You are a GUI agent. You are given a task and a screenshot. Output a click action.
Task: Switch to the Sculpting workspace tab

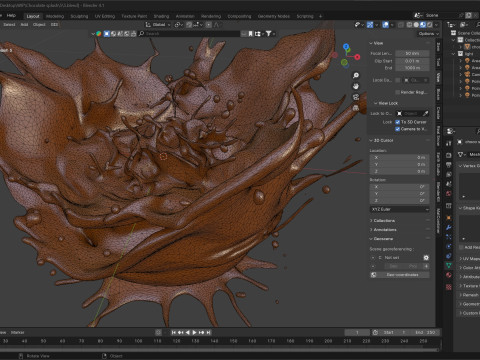coord(79,16)
